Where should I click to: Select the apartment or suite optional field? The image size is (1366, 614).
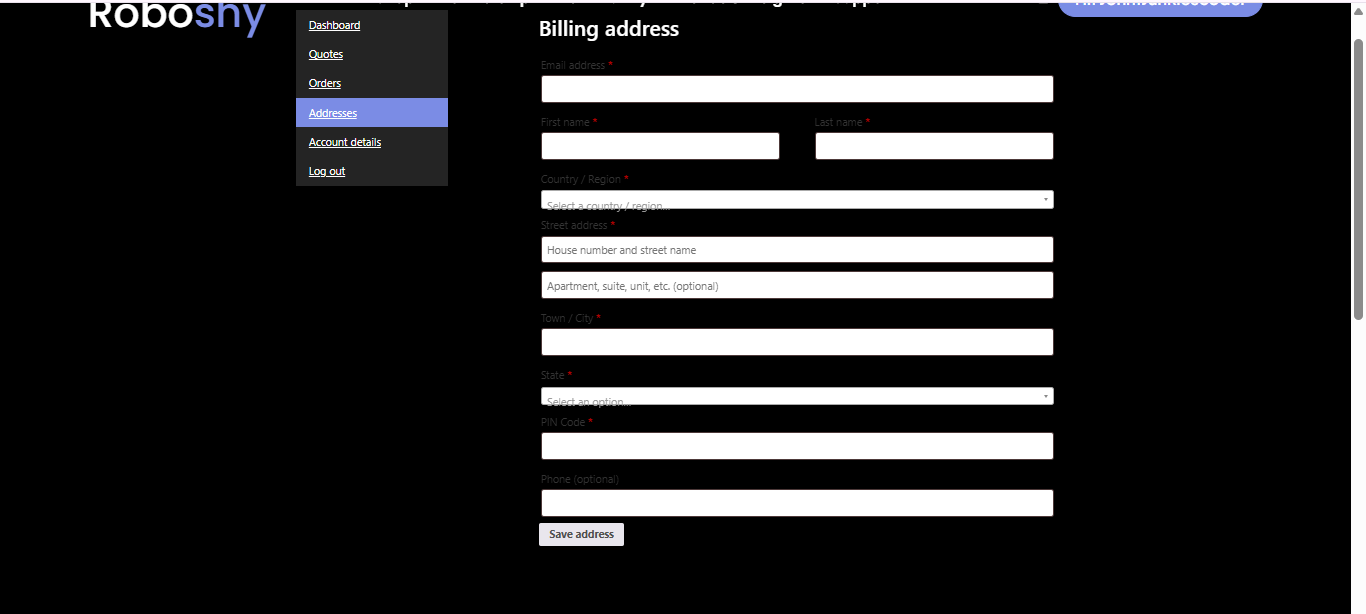pyautogui.click(x=797, y=285)
